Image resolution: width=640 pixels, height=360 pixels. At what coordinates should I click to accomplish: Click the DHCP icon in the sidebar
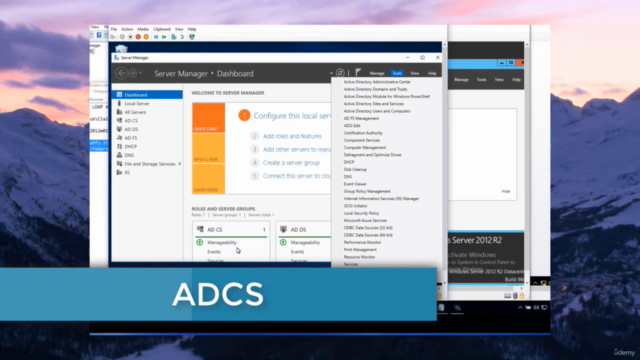click(x=119, y=147)
